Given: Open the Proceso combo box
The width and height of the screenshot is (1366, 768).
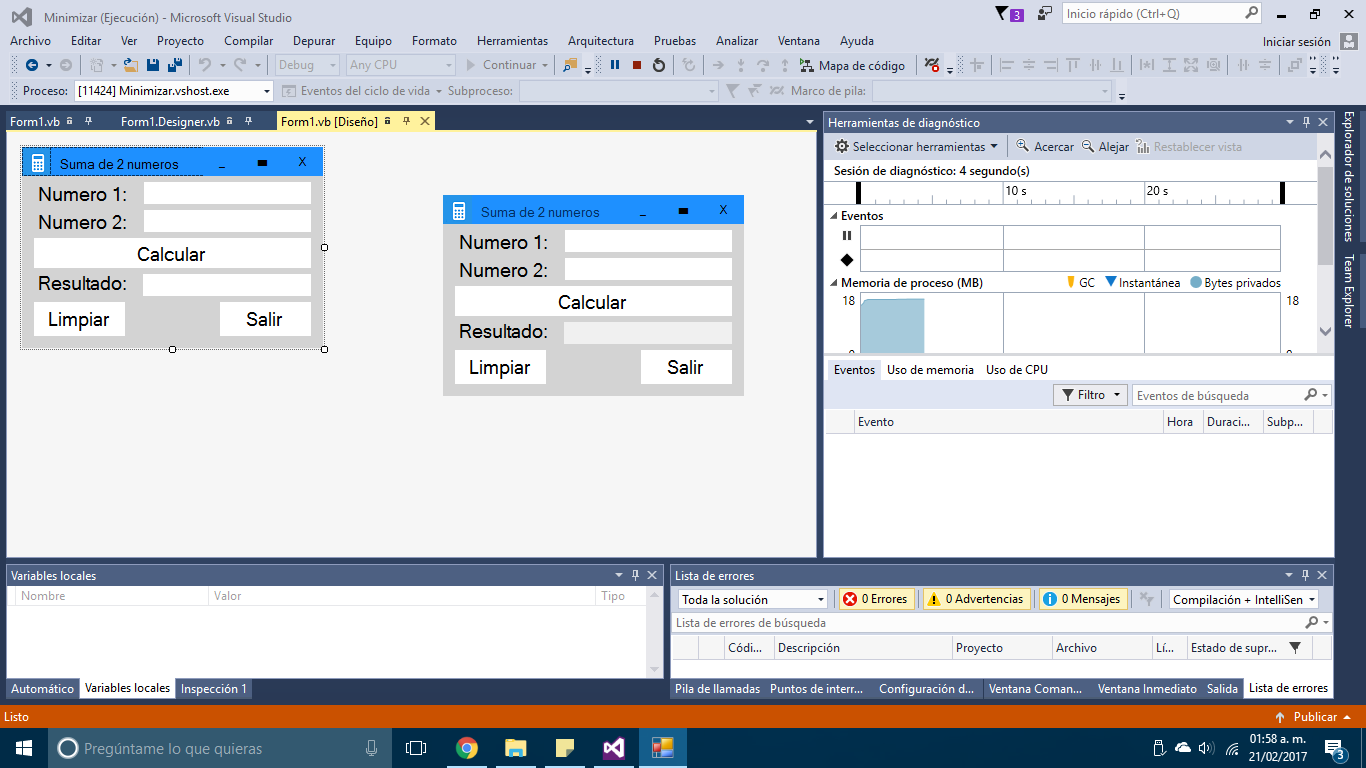Looking at the screenshot, I should (173, 91).
